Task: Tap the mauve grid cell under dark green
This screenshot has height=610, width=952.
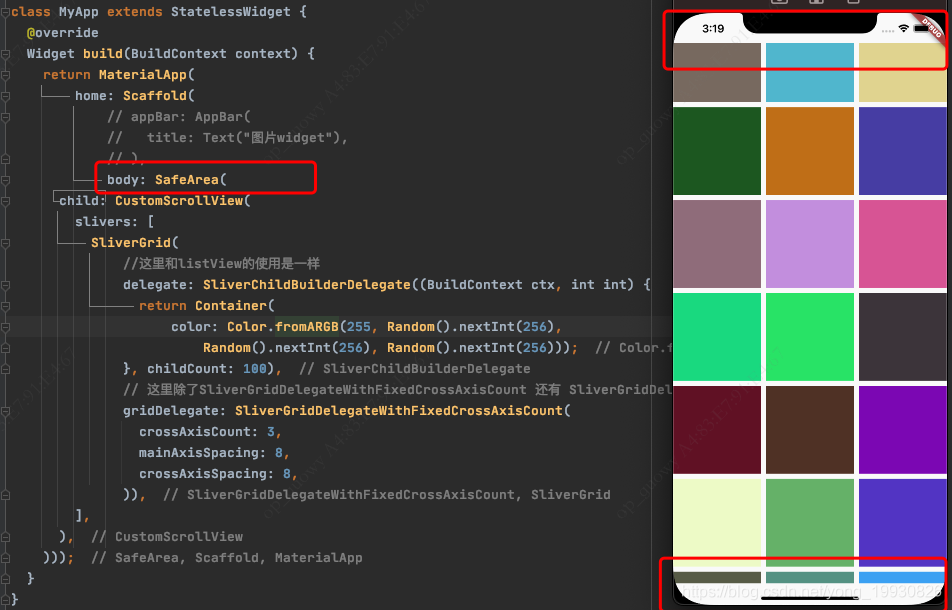Action: pos(717,244)
